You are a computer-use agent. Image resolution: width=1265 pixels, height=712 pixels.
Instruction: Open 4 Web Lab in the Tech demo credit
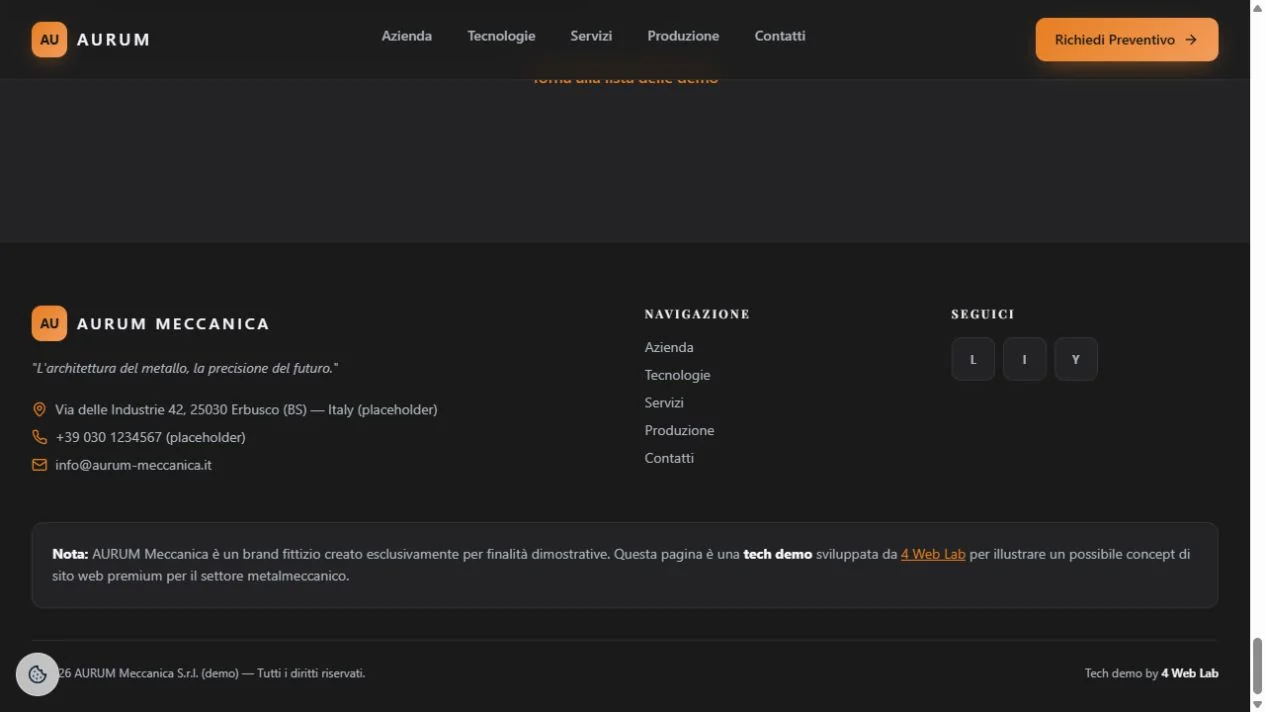point(1190,673)
